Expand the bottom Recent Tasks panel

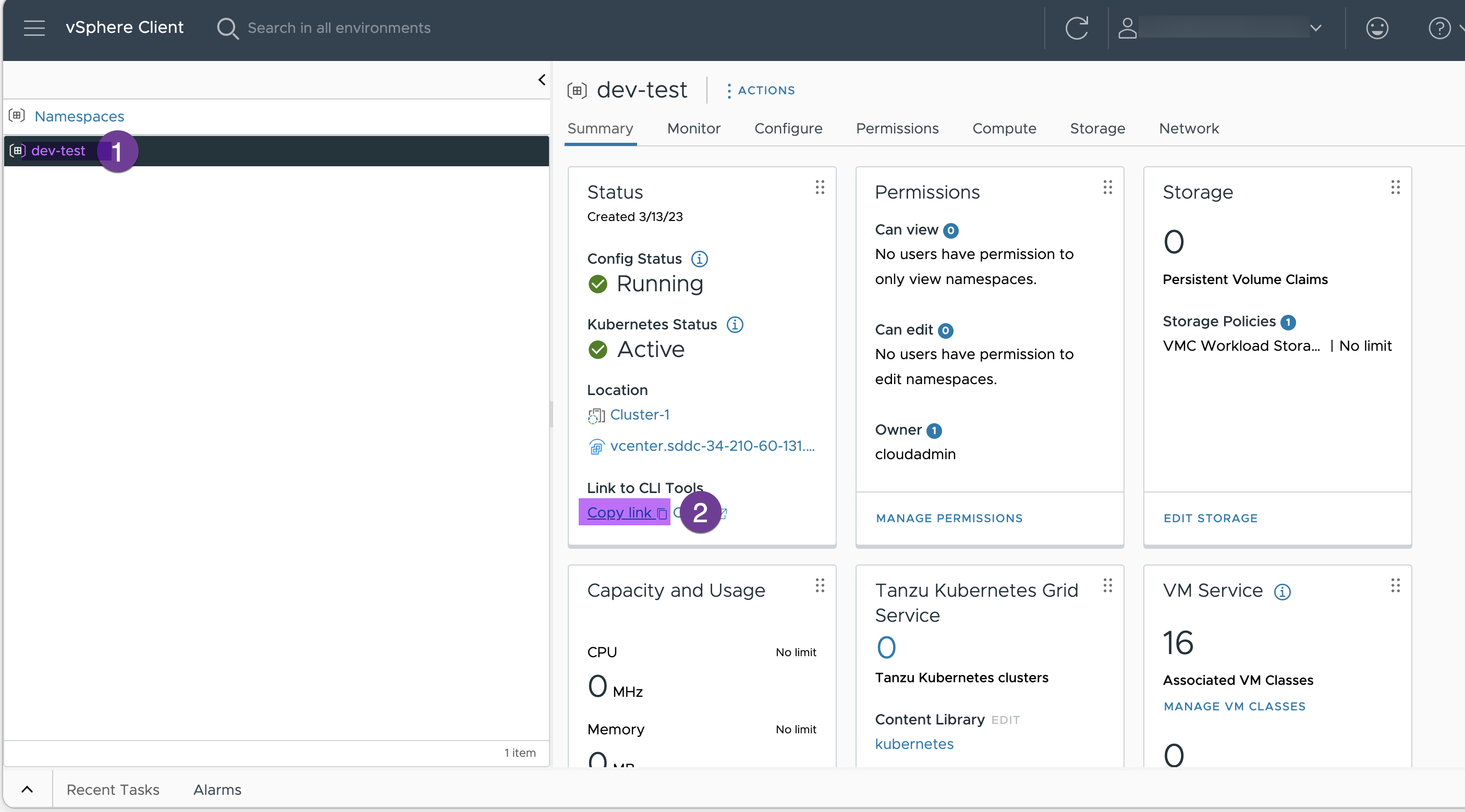pos(27,789)
